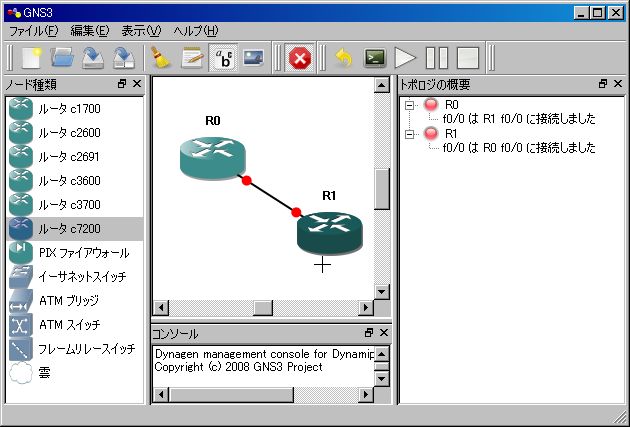The width and height of the screenshot is (630, 427).
Task: Click the Save topology as icon
Action: [x=124, y=58]
